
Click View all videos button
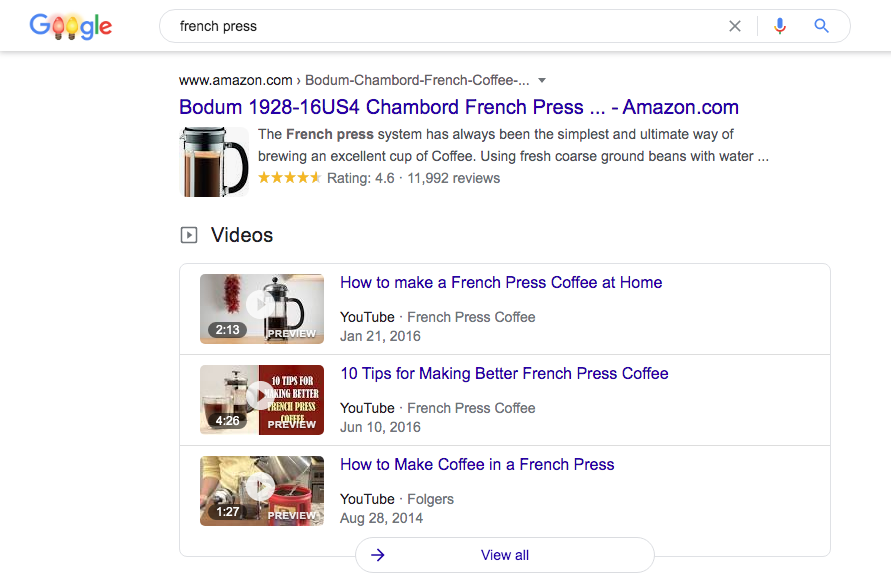(505, 555)
